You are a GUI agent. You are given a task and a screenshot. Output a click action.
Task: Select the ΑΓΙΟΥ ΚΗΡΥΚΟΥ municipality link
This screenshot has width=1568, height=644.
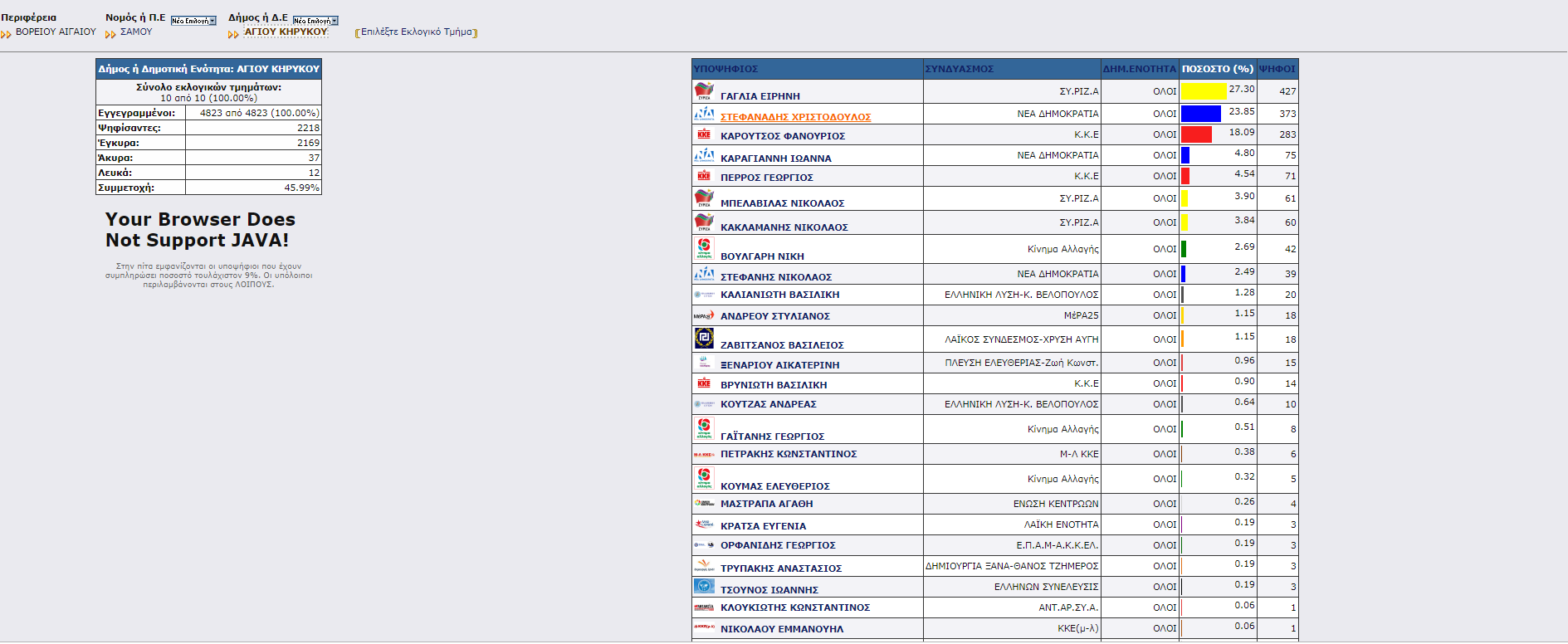[x=286, y=32]
